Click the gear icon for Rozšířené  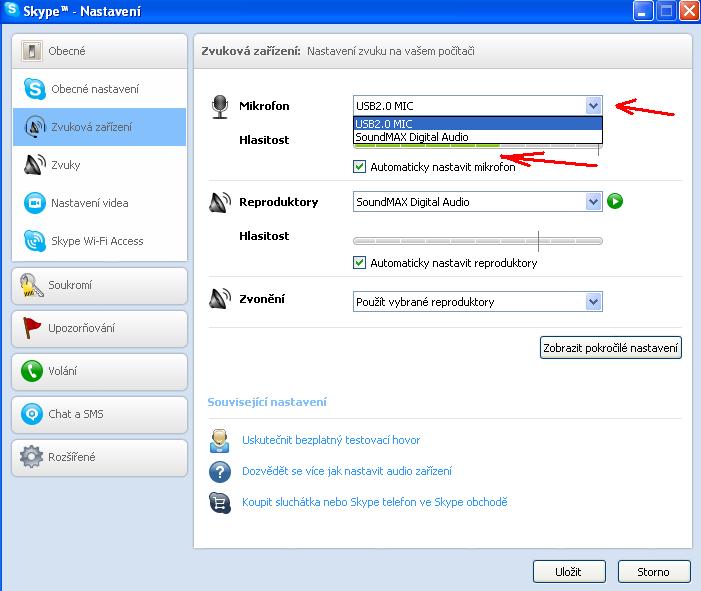point(31,457)
